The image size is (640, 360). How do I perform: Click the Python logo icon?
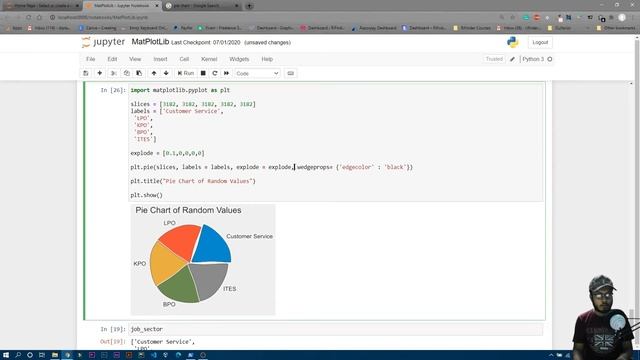click(513, 42)
